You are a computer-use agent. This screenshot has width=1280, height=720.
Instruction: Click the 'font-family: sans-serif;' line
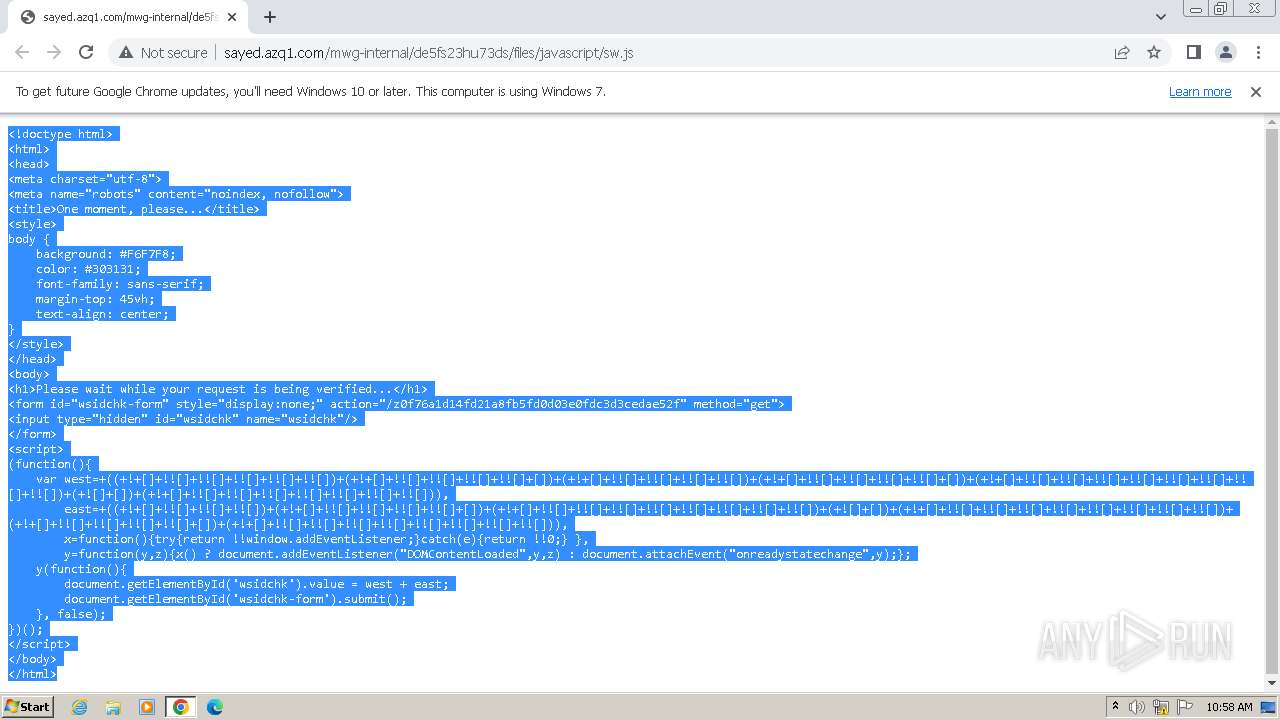pos(120,284)
